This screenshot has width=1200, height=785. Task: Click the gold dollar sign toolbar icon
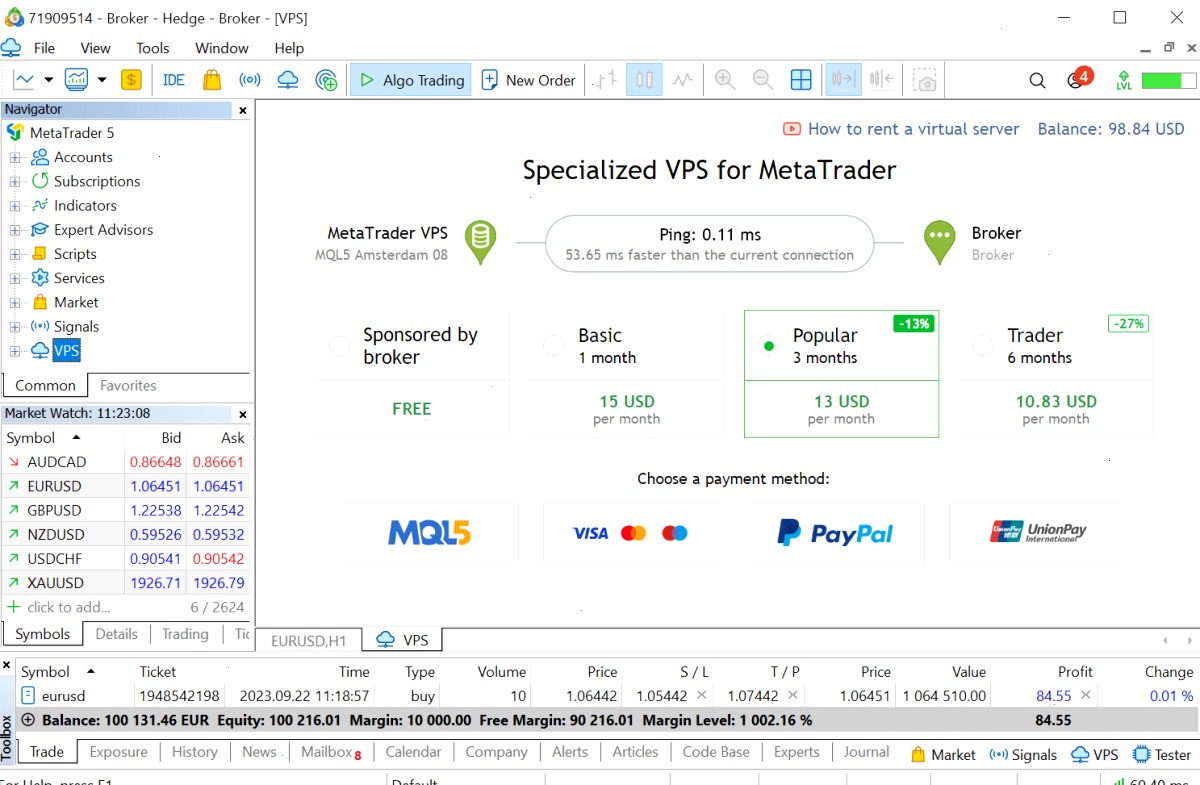coord(131,80)
